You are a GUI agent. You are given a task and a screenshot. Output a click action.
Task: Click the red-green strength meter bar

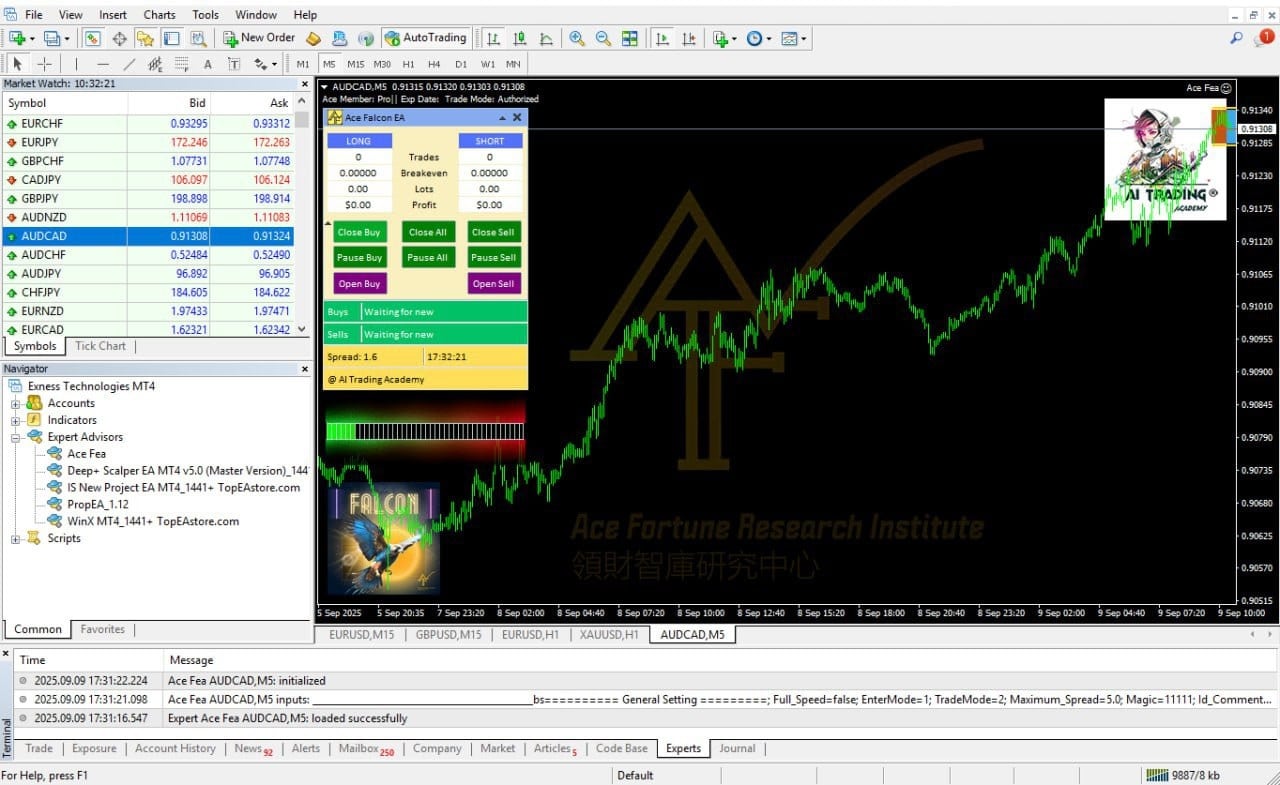tap(425, 430)
